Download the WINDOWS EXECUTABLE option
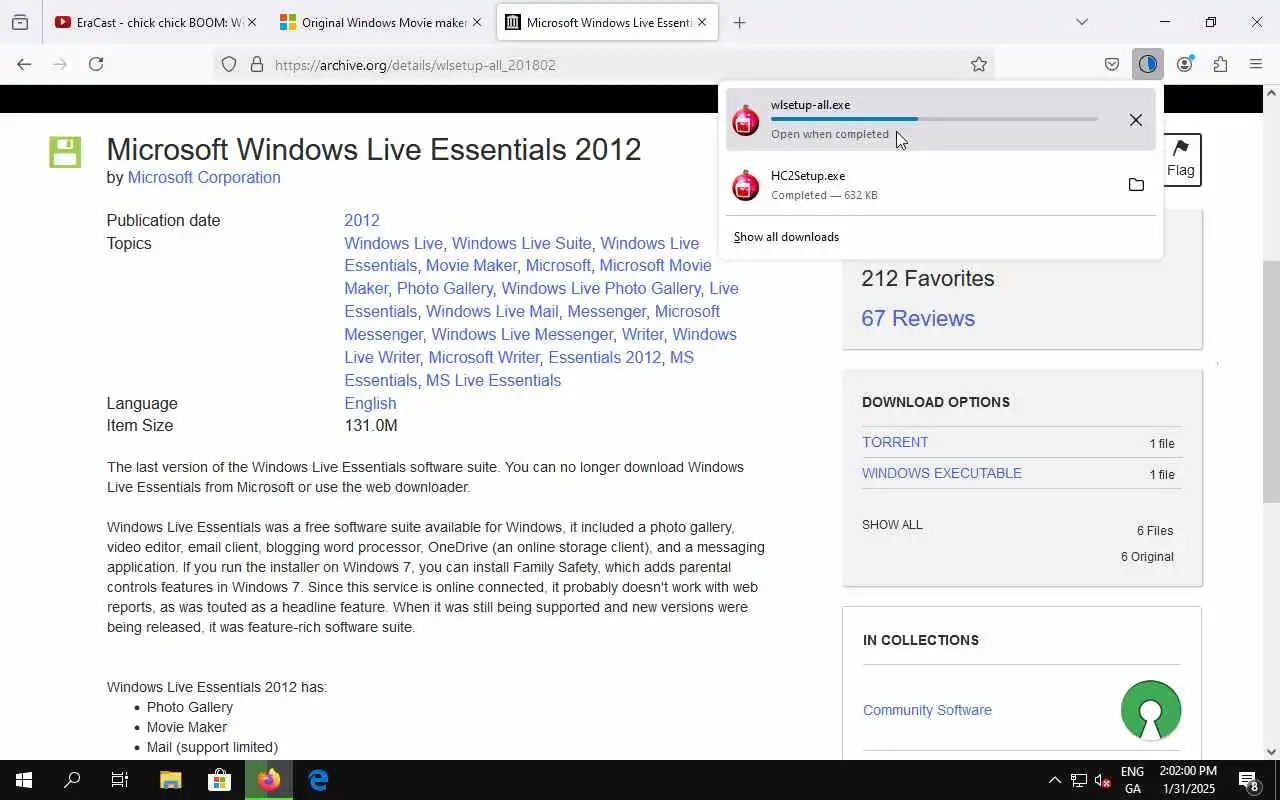The height and width of the screenshot is (800, 1280). point(942,473)
